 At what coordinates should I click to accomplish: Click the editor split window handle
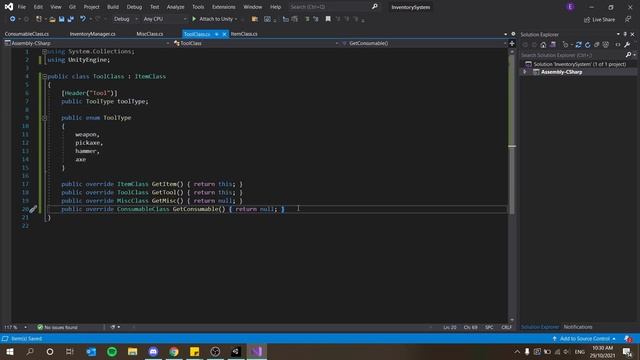[512, 43]
